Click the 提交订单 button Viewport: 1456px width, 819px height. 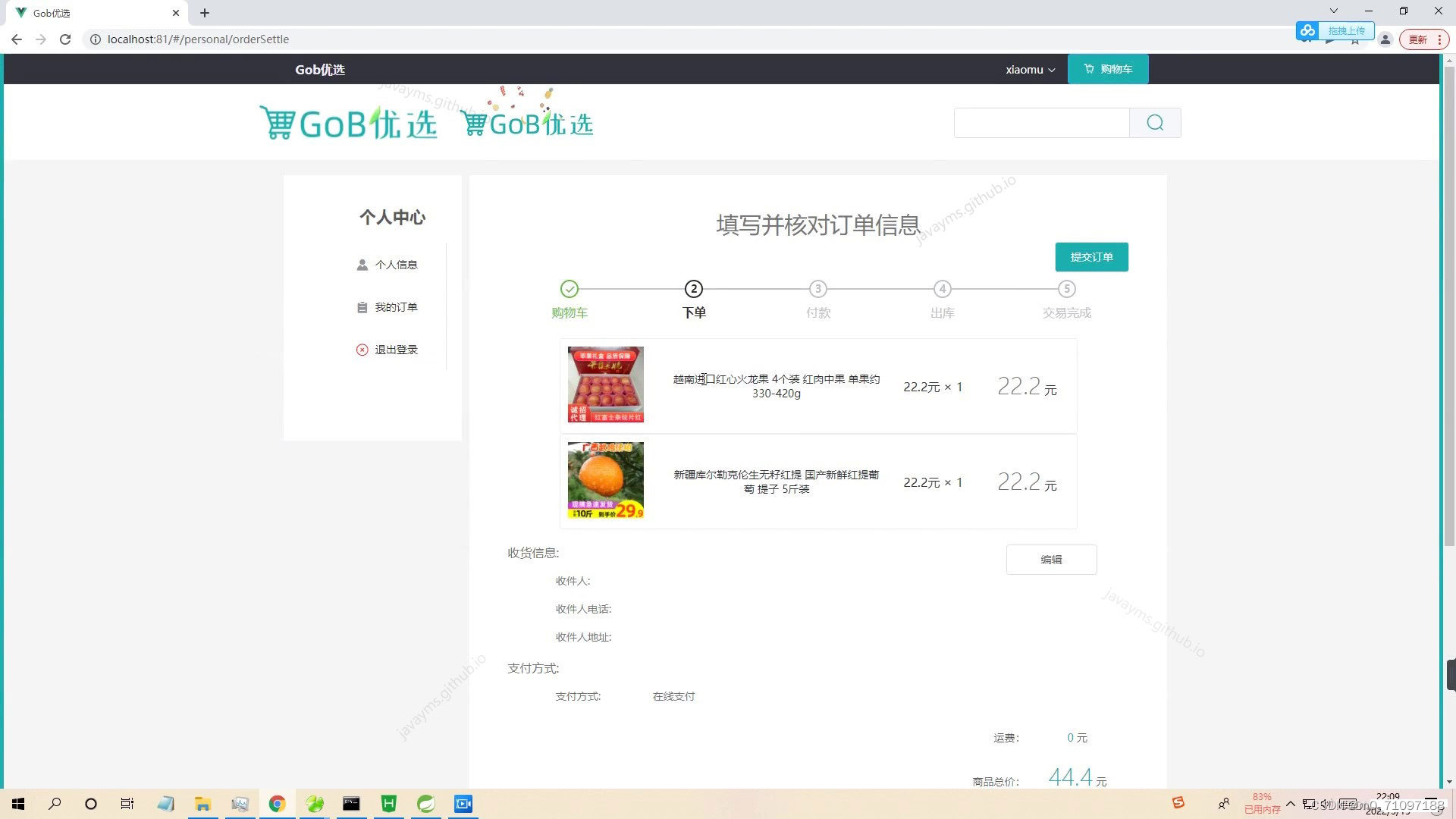(x=1091, y=256)
